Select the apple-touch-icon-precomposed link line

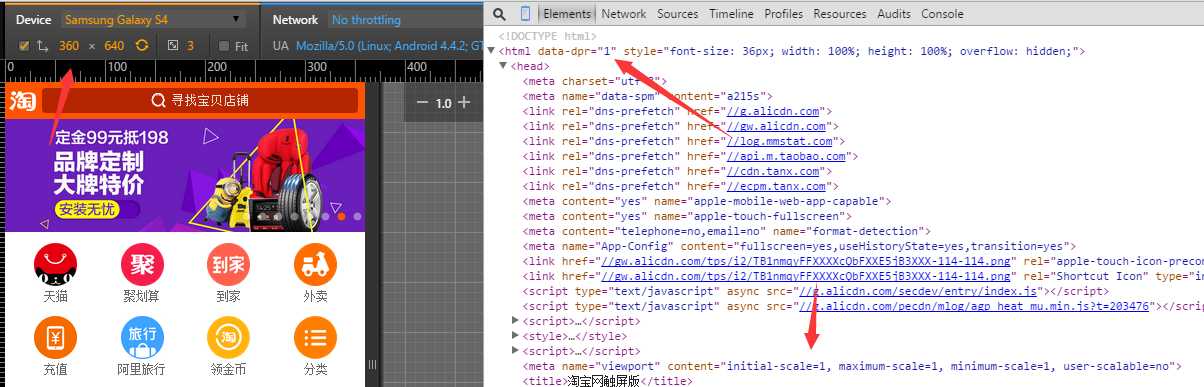[864, 261]
